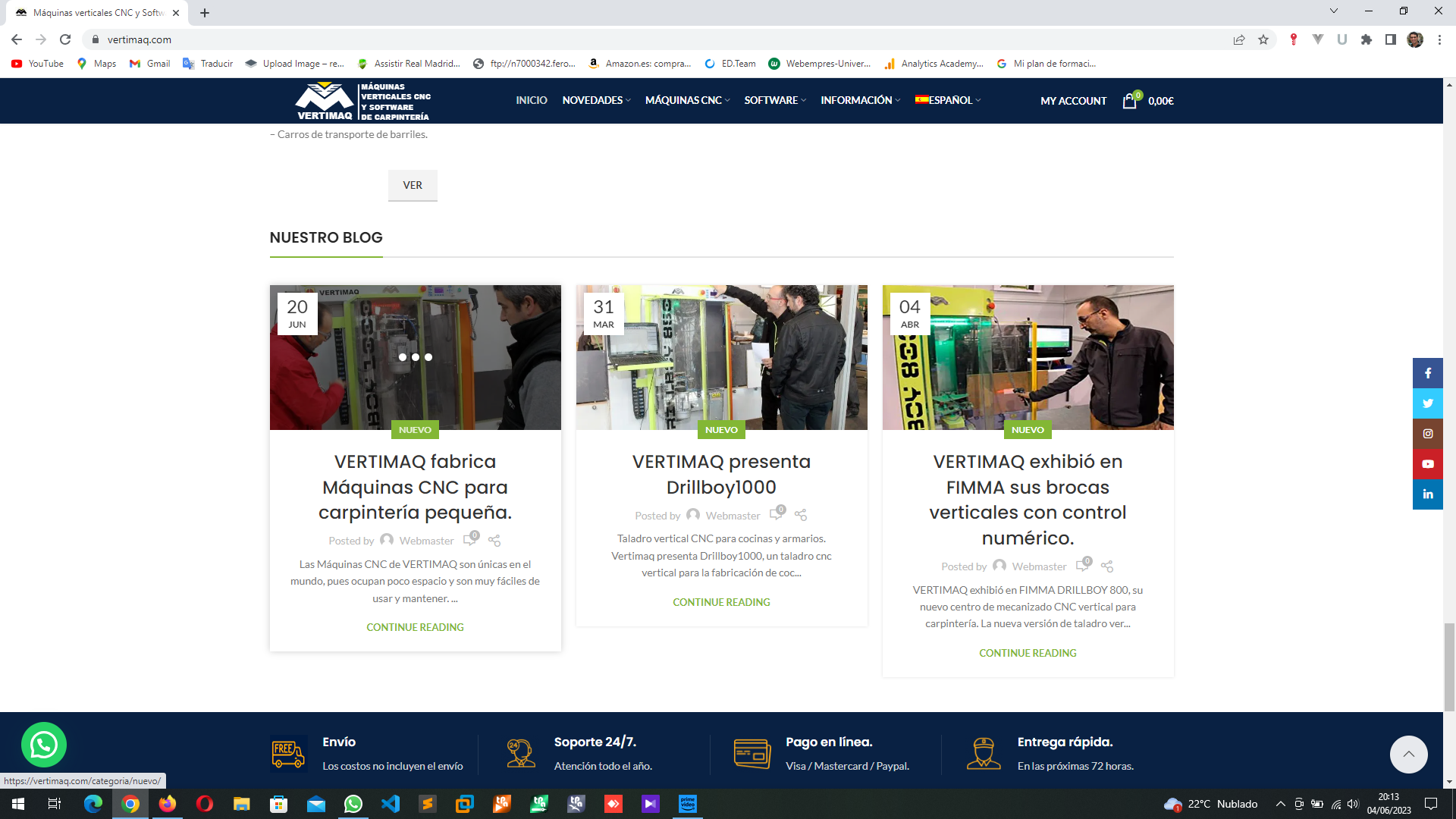Open Chrome's three-dot menu
Screen dimensions: 1456x819
point(1439,39)
